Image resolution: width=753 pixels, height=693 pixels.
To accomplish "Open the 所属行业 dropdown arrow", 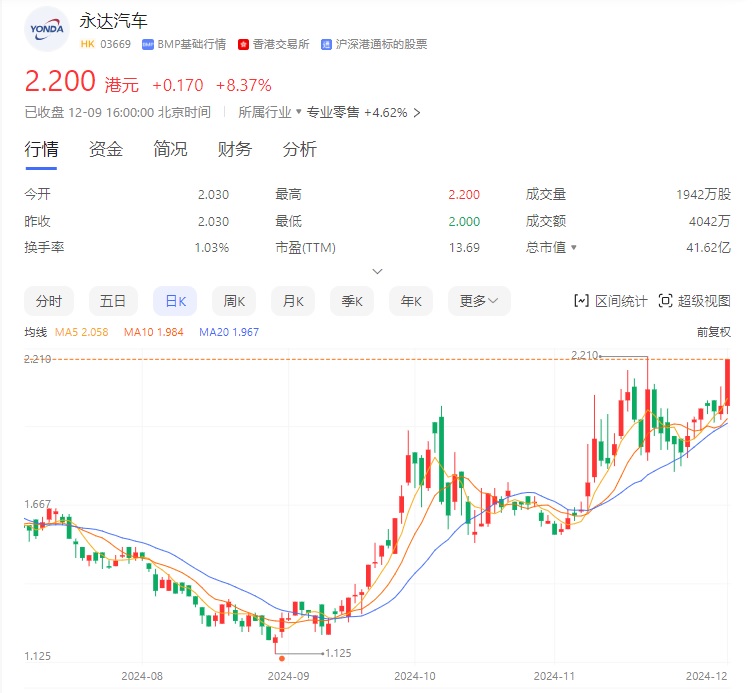I will point(298,113).
